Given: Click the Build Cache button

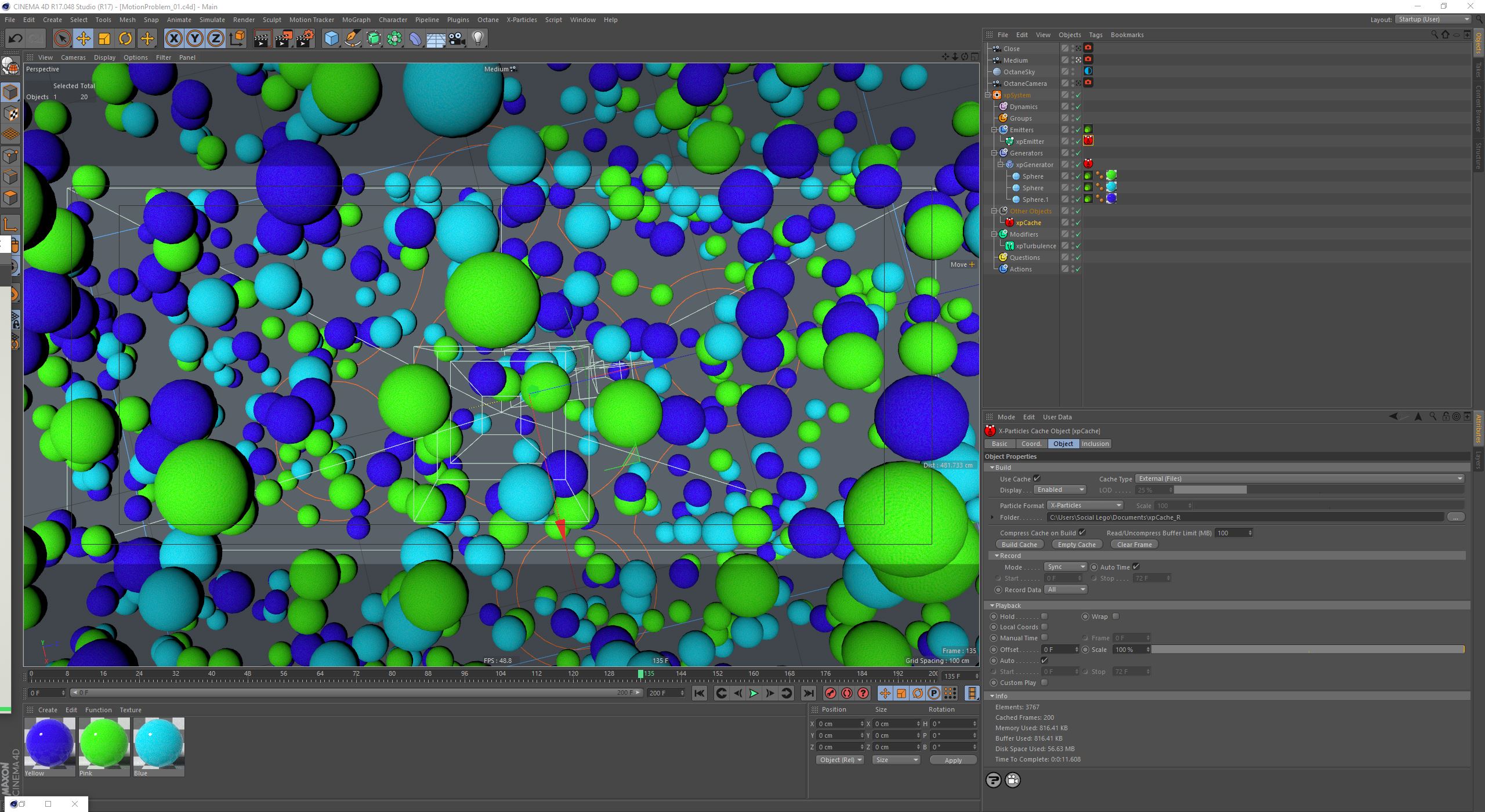Looking at the screenshot, I should coord(1019,545).
